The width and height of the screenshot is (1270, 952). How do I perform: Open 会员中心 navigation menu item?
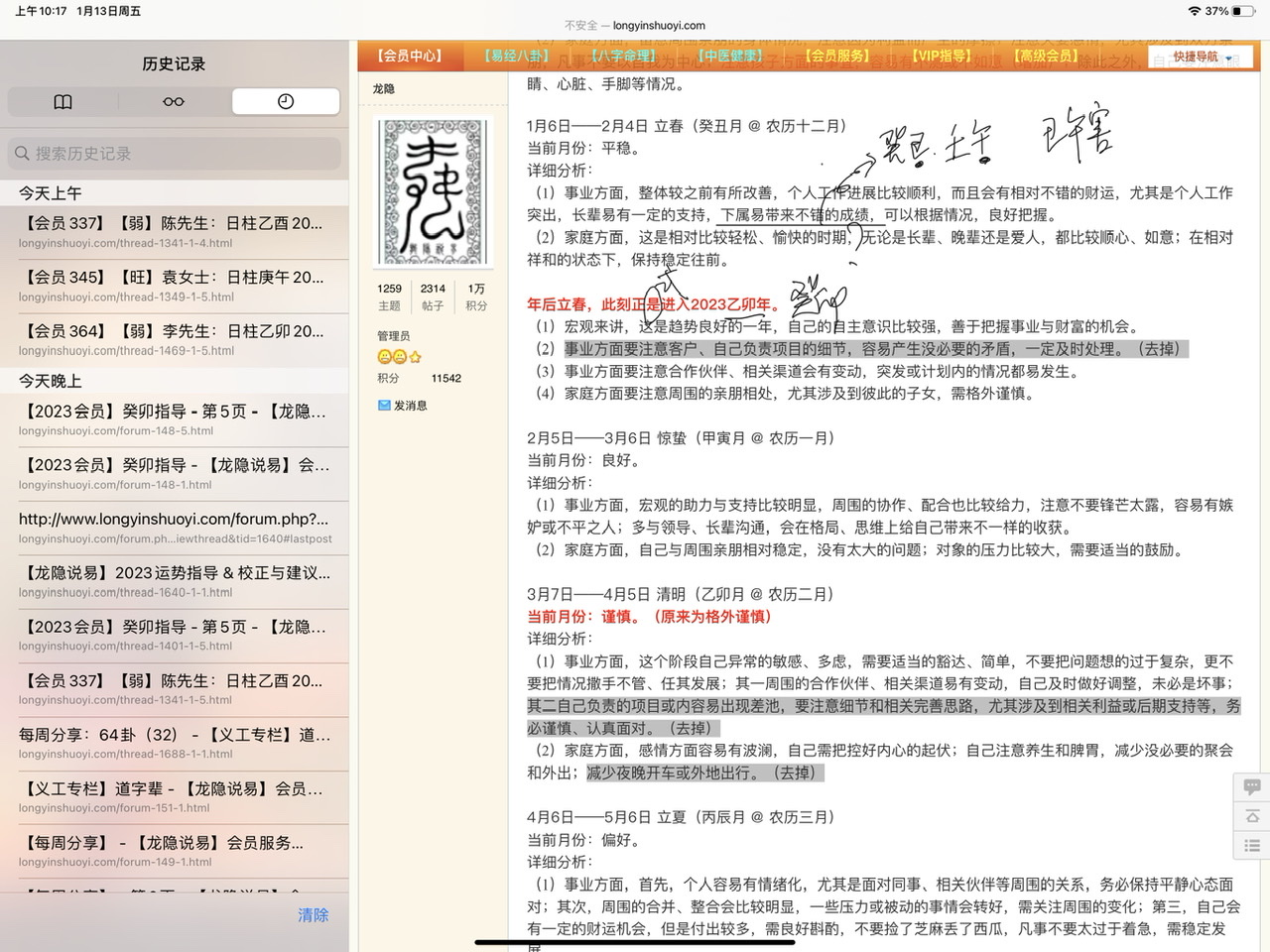[x=409, y=57]
